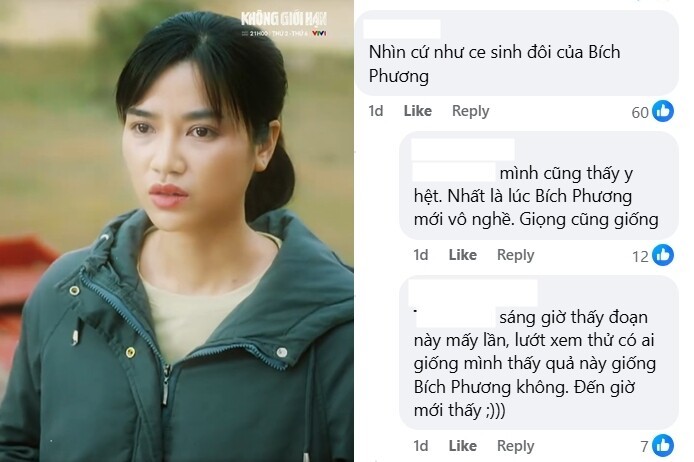The image size is (694, 462).
Task: Open the tagged name before 'sáng giờ thấy'
Action: click(x=456, y=316)
